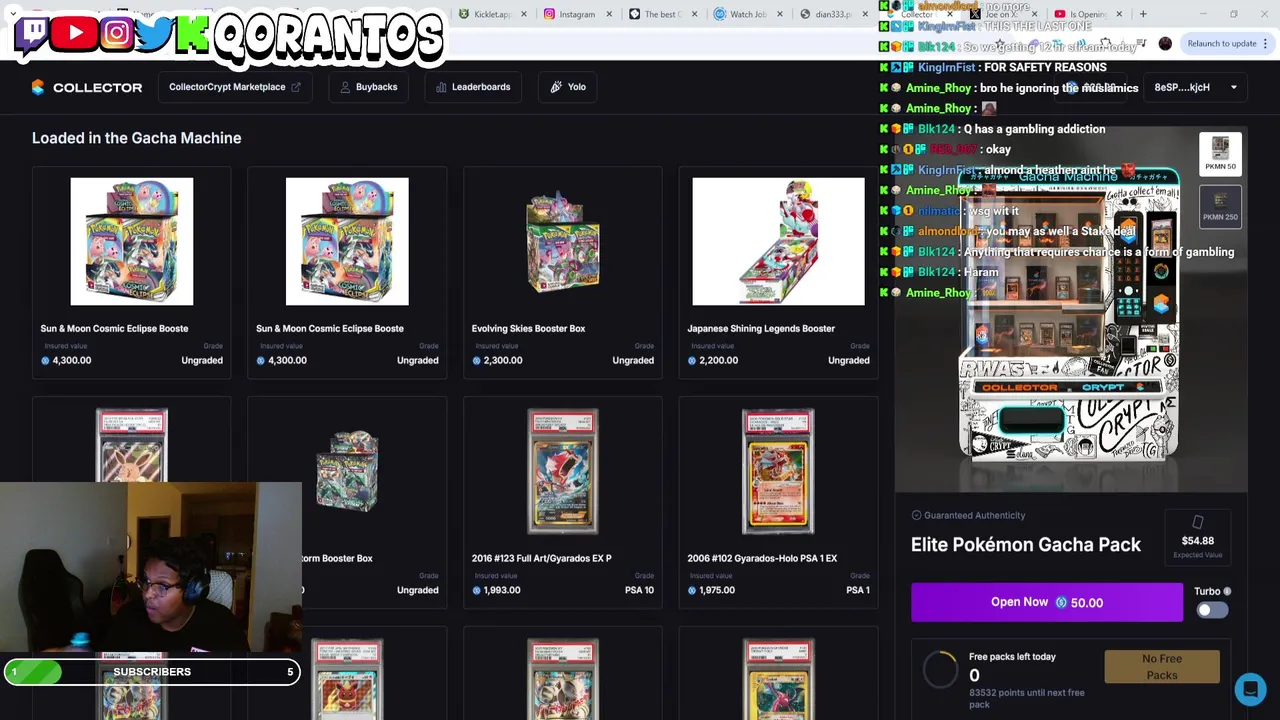The width and height of the screenshot is (1280, 720).
Task: Close the Instagram tab
Action: click(608, 14)
